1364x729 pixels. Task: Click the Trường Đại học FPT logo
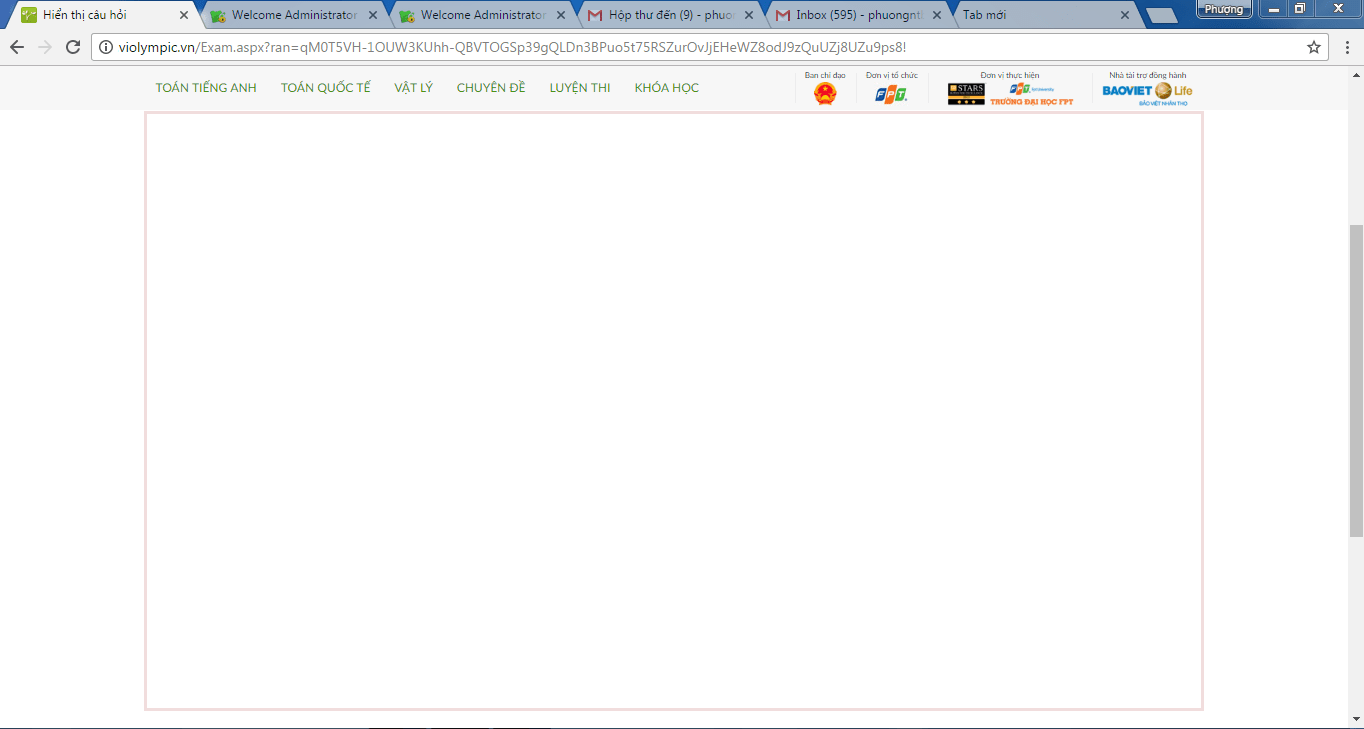[1032, 94]
